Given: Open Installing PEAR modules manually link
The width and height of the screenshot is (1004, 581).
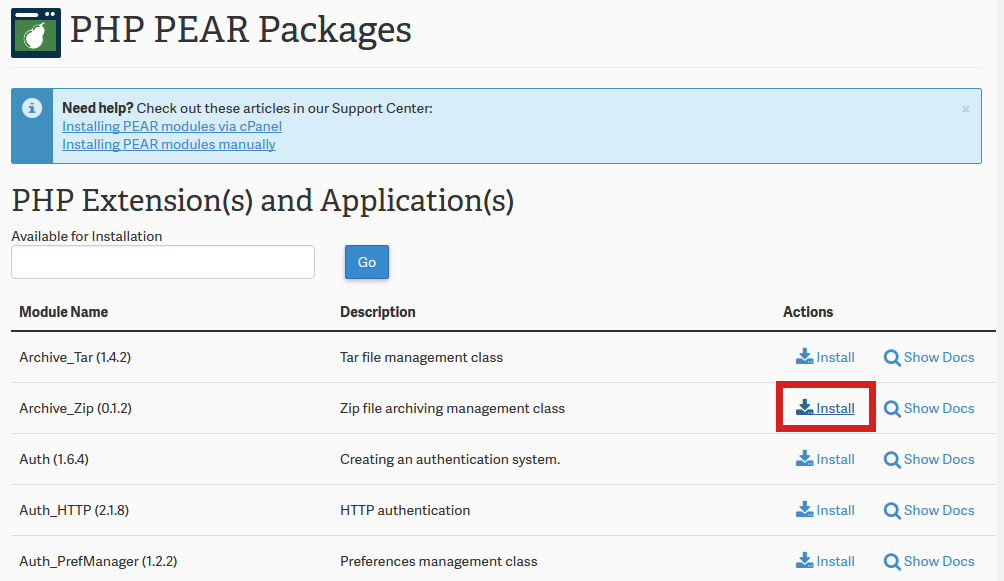Looking at the screenshot, I should [x=169, y=144].
